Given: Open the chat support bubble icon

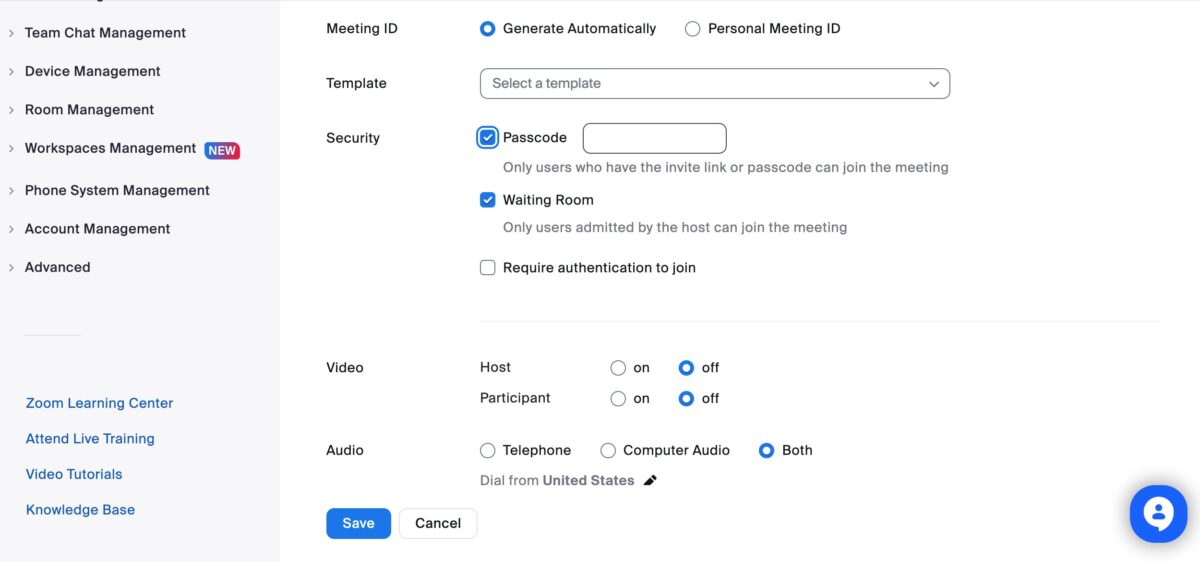Looking at the screenshot, I should 1158,514.
